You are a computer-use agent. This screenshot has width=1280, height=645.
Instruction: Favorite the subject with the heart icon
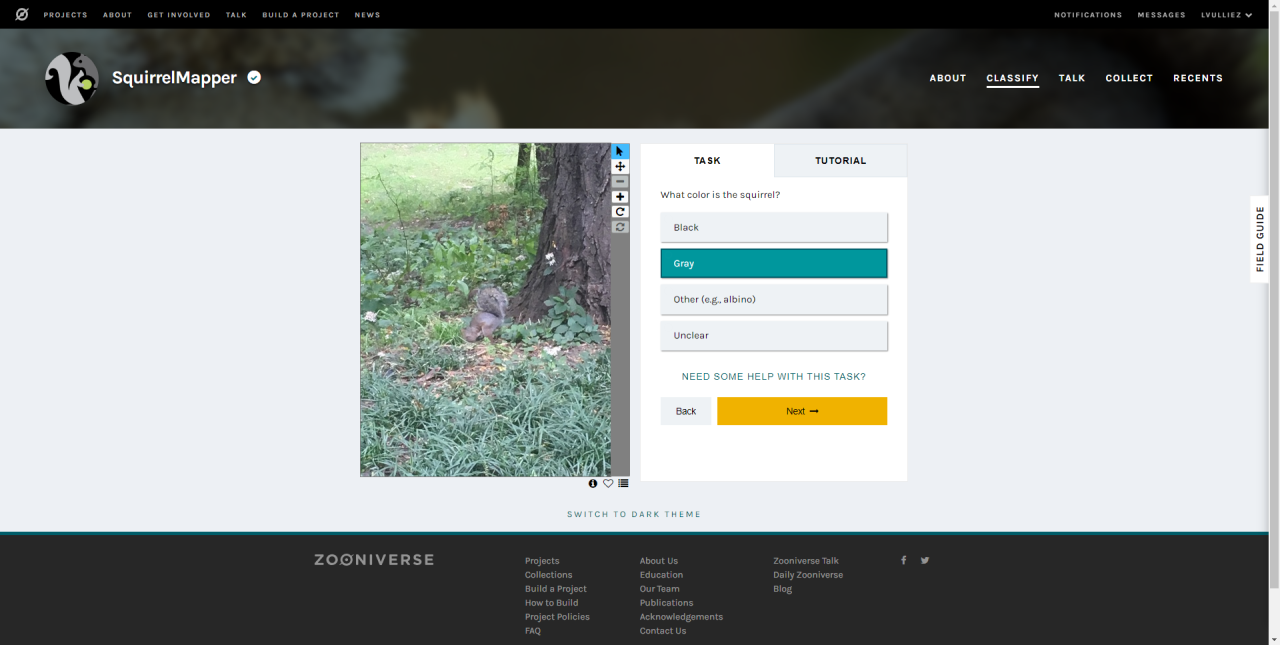pos(608,483)
